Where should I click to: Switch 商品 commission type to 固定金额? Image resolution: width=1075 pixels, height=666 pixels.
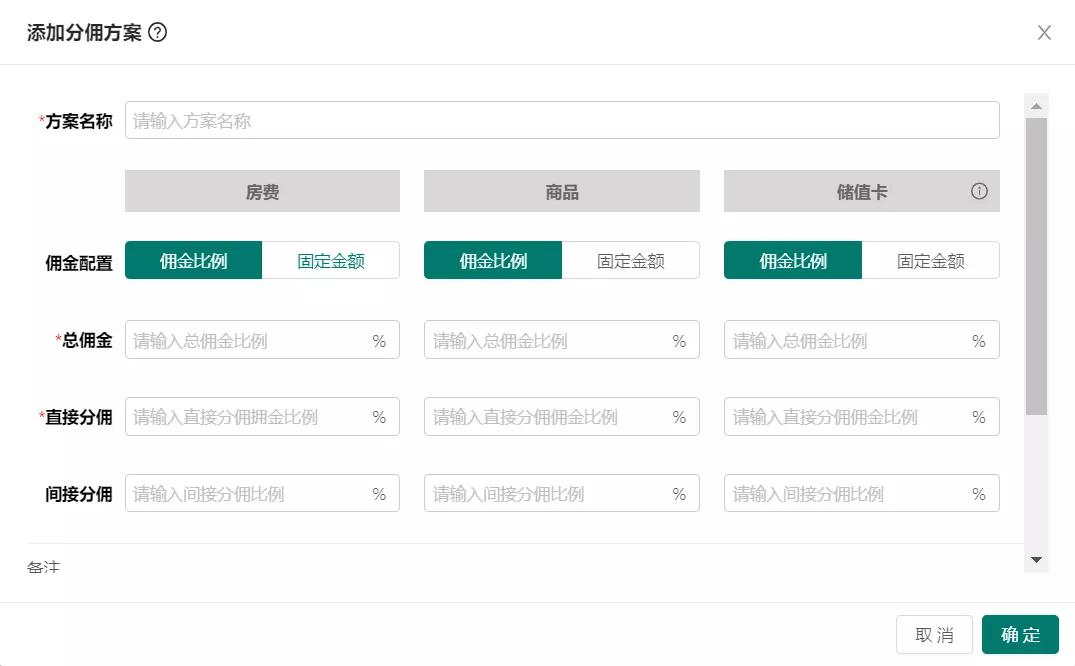pyautogui.click(x=631, y=259)
